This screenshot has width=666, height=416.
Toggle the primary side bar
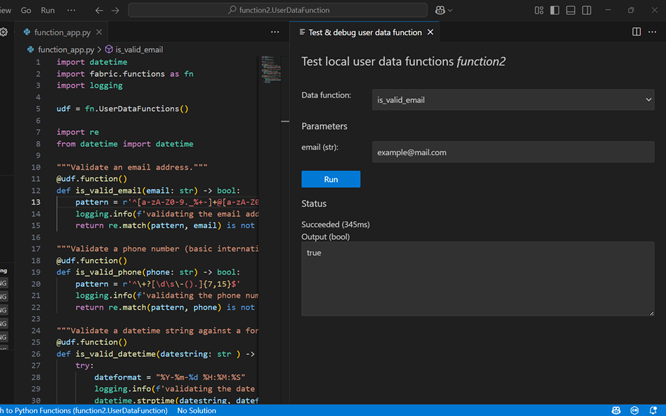point(555,10)
